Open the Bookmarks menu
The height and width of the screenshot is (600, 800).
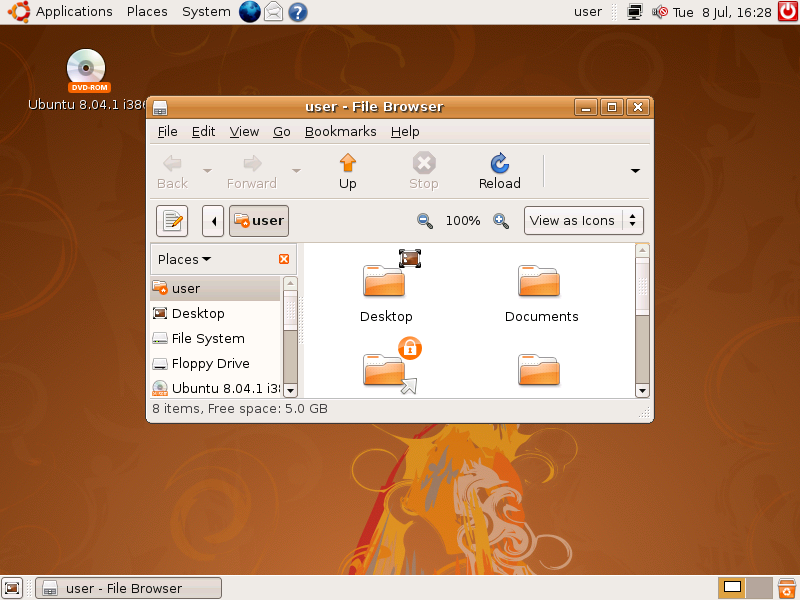(x=340, y=131)
